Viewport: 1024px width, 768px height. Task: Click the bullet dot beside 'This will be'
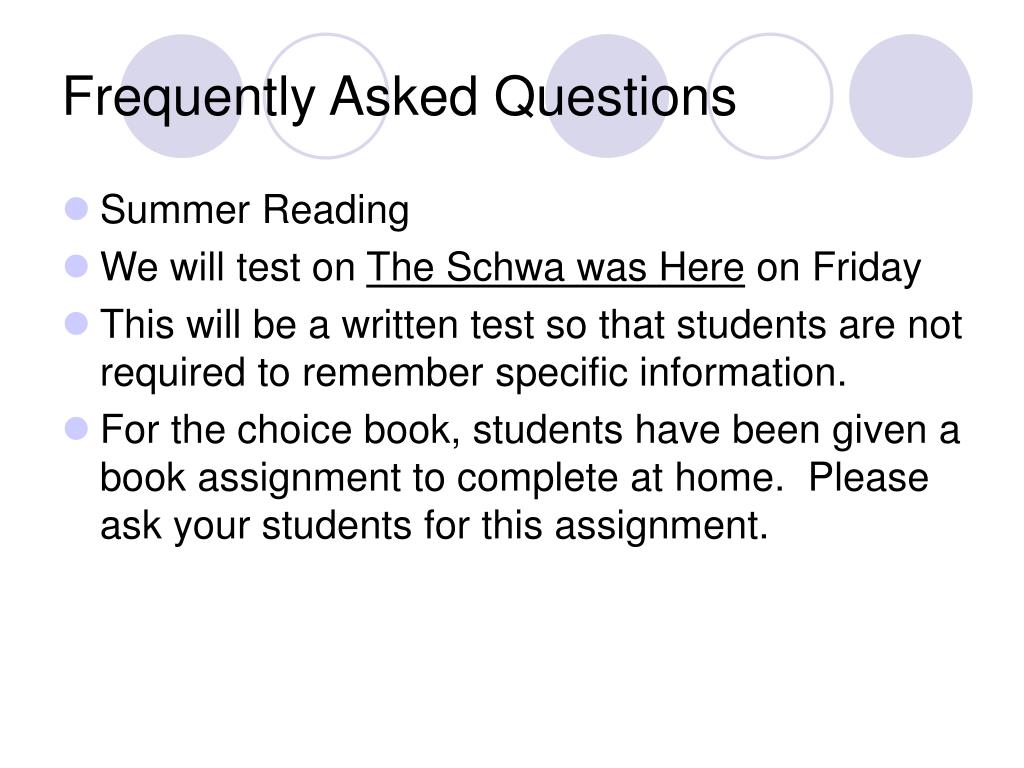point(77,323)
